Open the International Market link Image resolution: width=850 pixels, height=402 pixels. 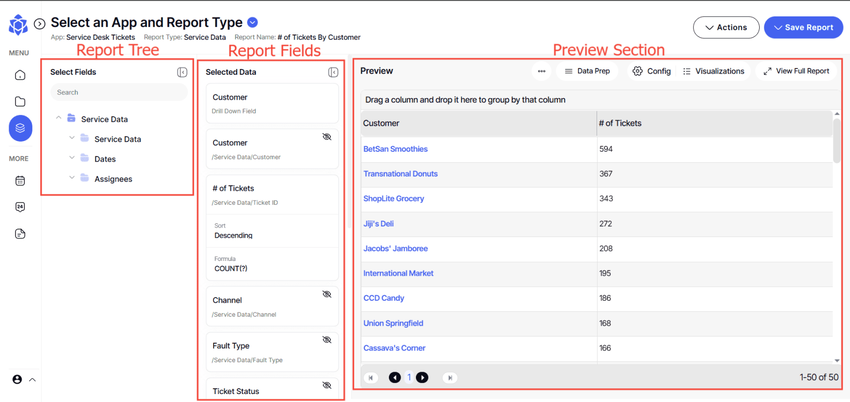[x=398, y=274]
